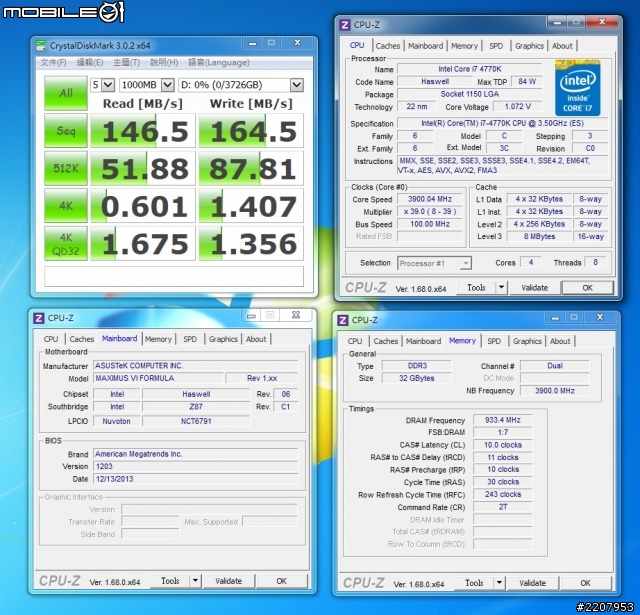
Task: Select the Graphics tab in the Mainboard window
Action: (223, 339)
